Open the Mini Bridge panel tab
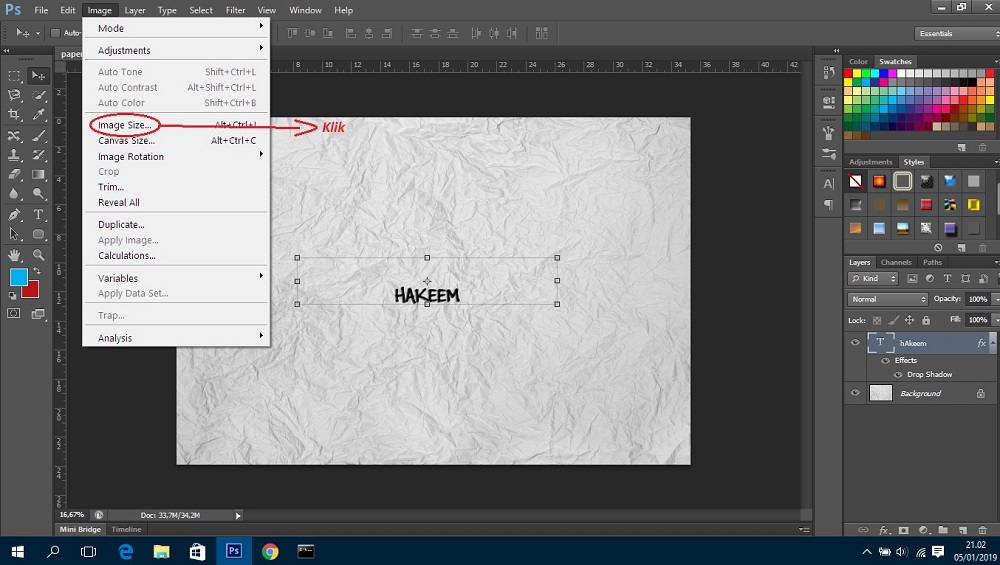 pos(80,529)
